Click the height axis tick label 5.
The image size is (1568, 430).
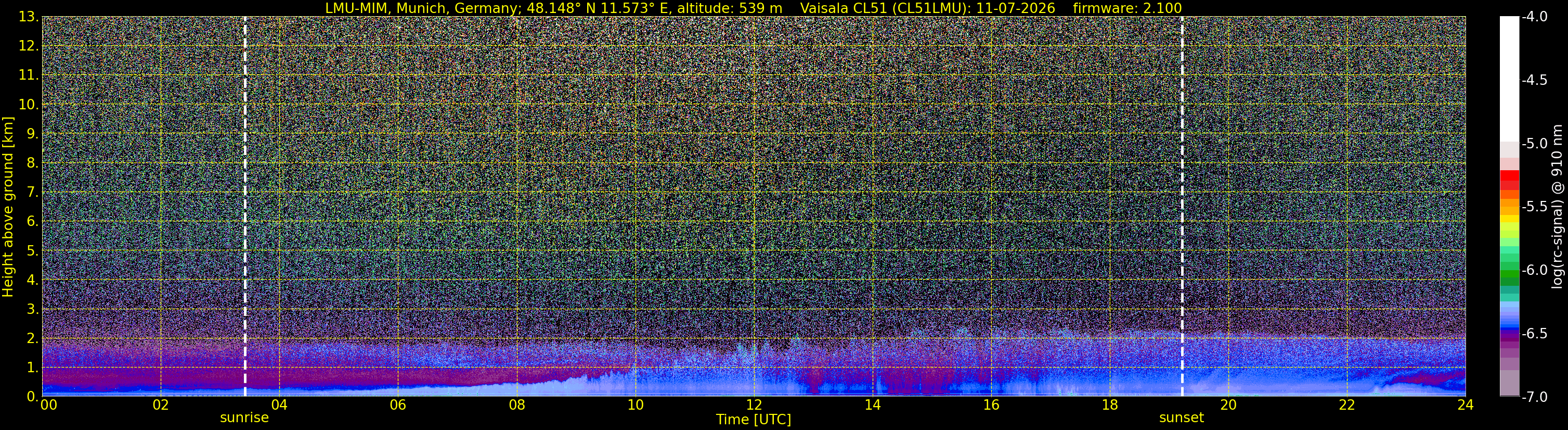coord(32,251)
